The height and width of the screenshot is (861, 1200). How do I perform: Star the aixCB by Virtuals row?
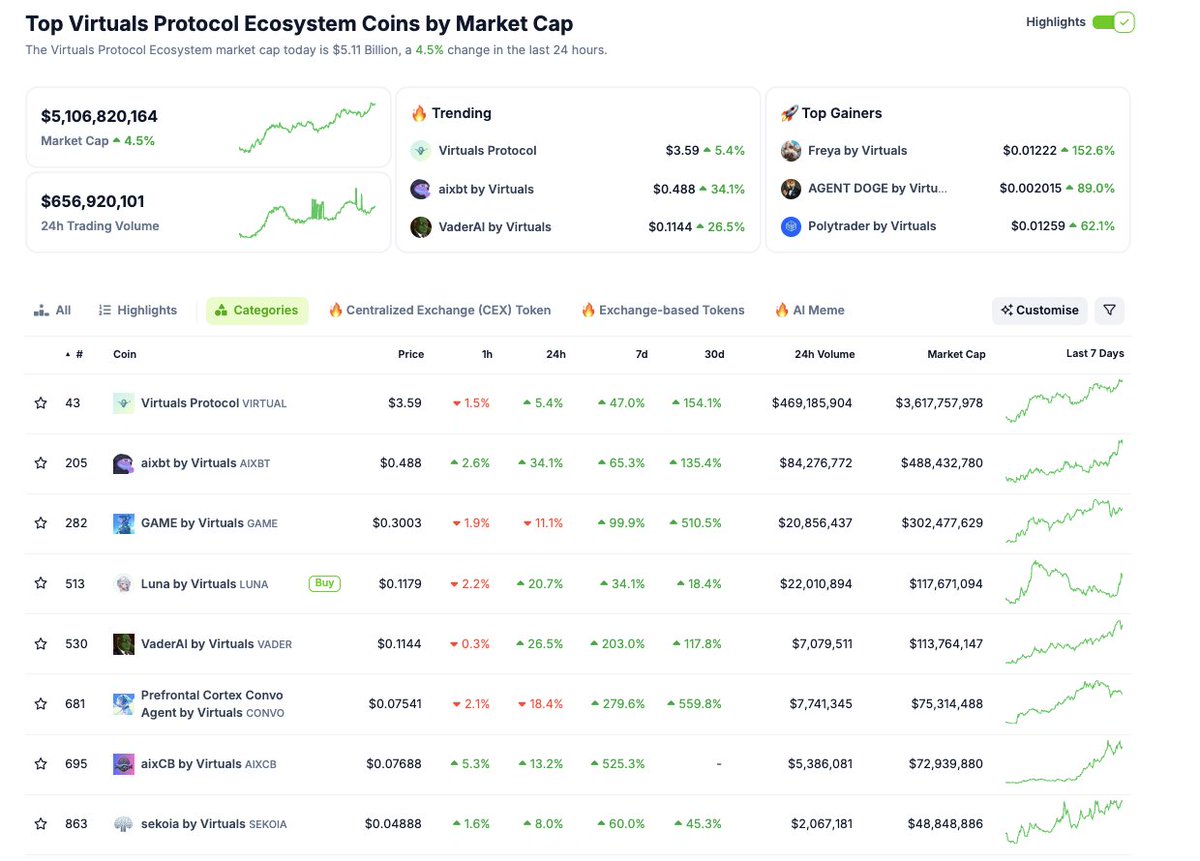tap(41, 764)
